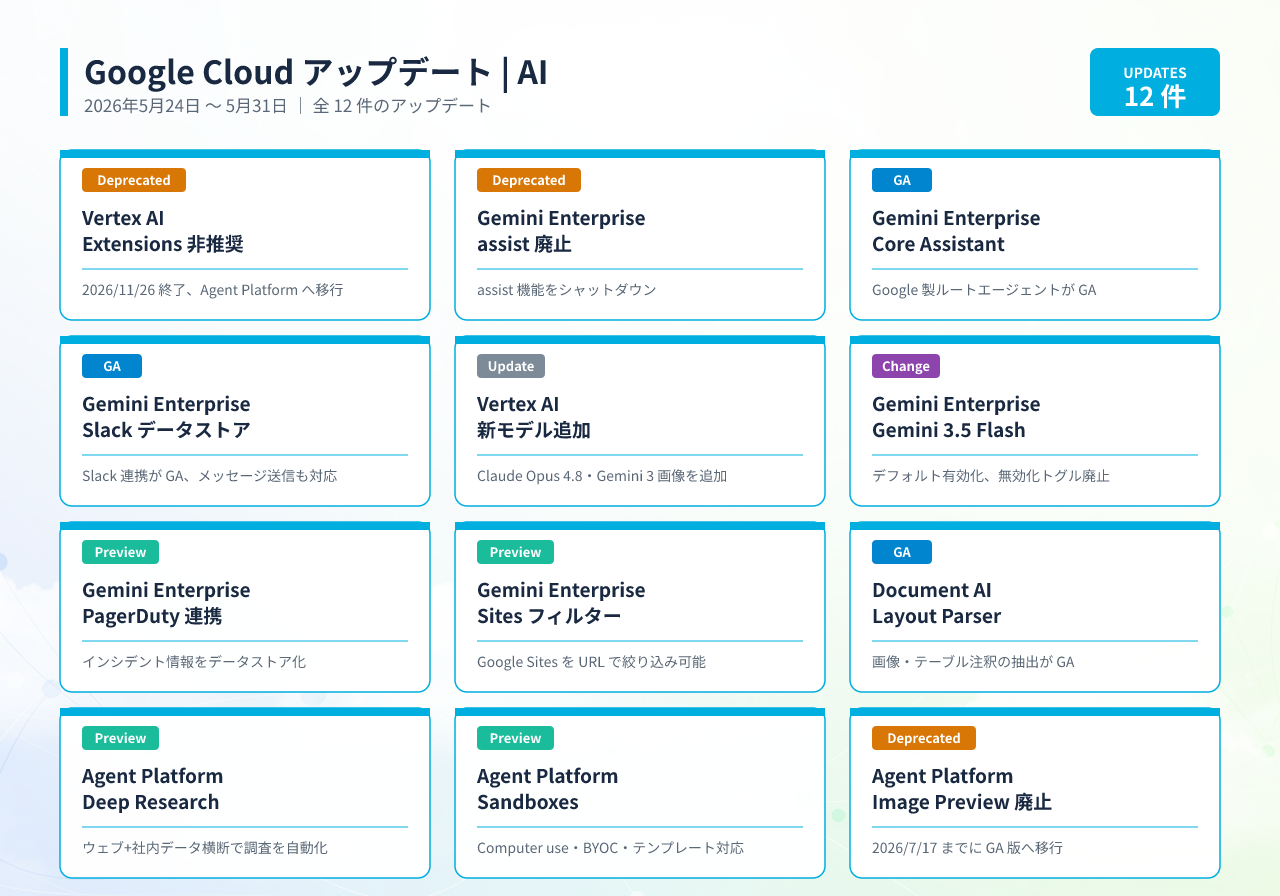The height and width of the screenshot is (896, 1280).
Task: Click text 2026/7/17 までに GA 版へ移行
Action: pyautogui.click(x=967, y=848)
